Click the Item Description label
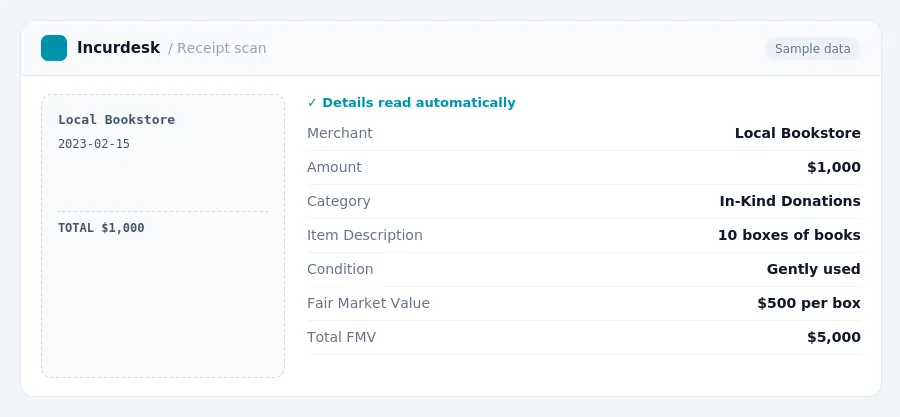The height and width of the screenshot is (417, 900). 364,235
